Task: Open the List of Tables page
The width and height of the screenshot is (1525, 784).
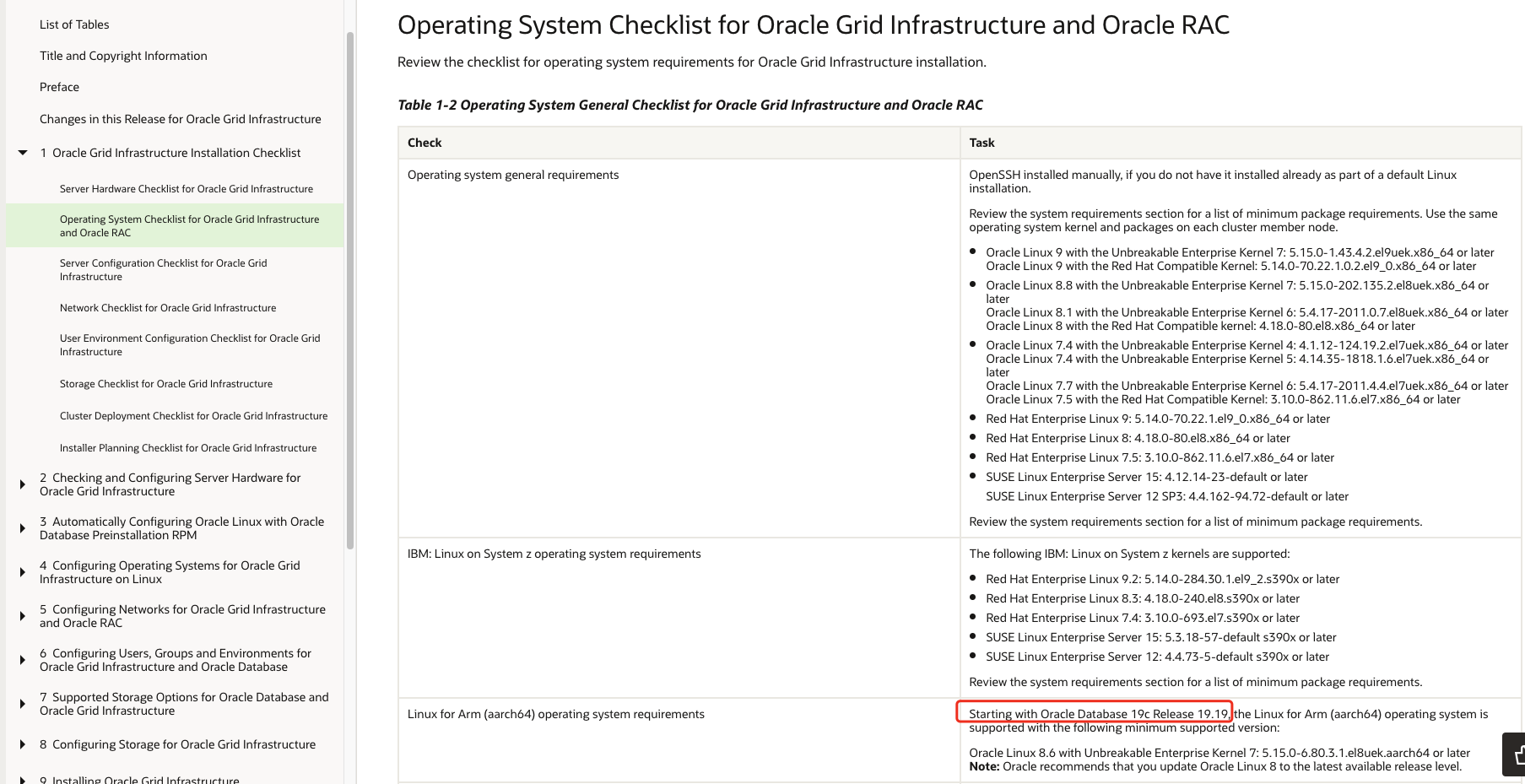Action: [x=74, y=24]
